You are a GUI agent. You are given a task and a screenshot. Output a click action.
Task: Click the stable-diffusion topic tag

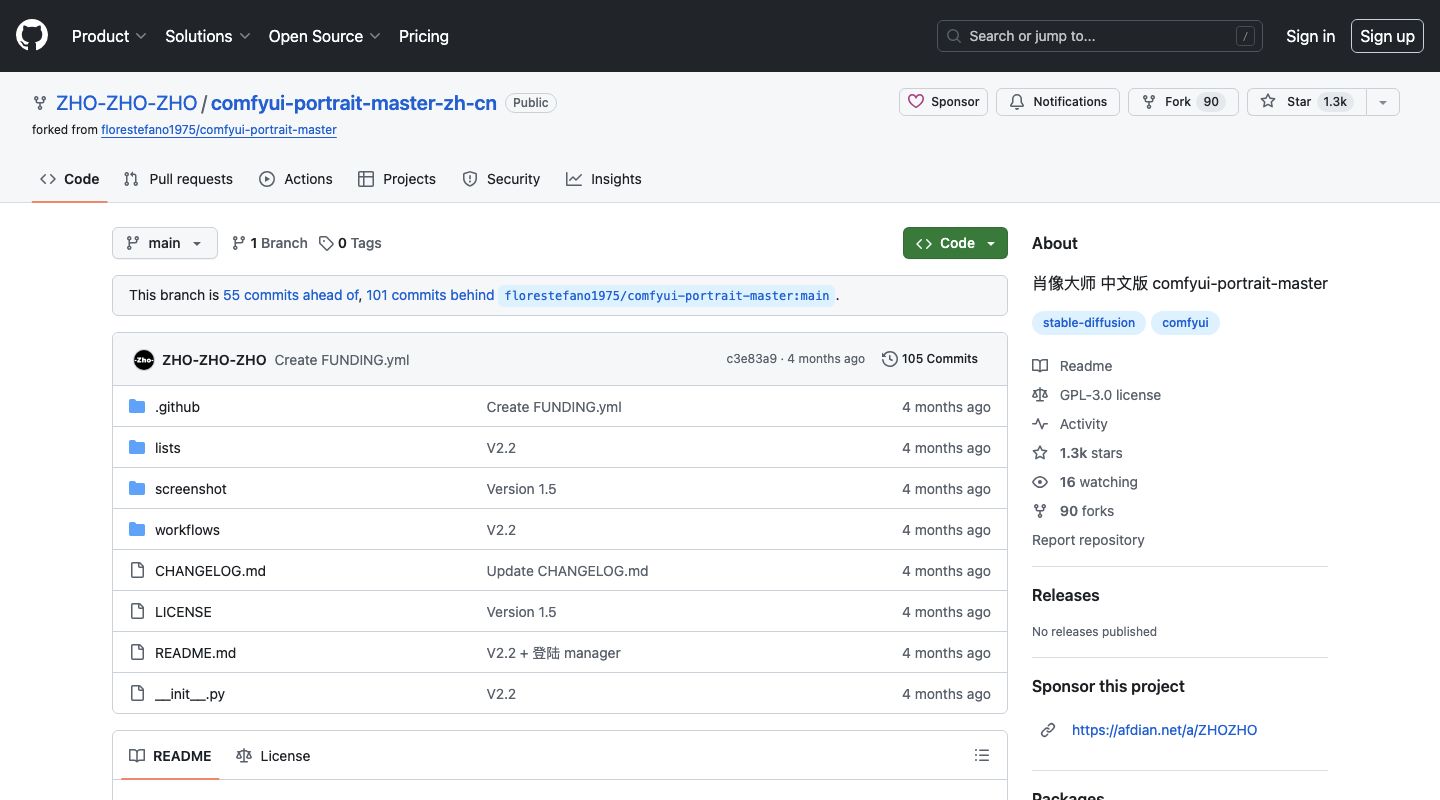[1089, 323]
